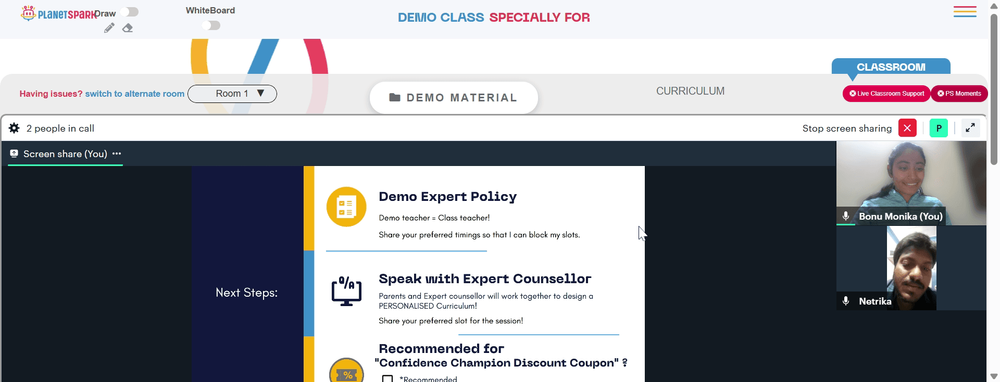Screen dimensions: 1000x382
Task: Click Live Classroom Support button
Action: (x=886, y=94)
